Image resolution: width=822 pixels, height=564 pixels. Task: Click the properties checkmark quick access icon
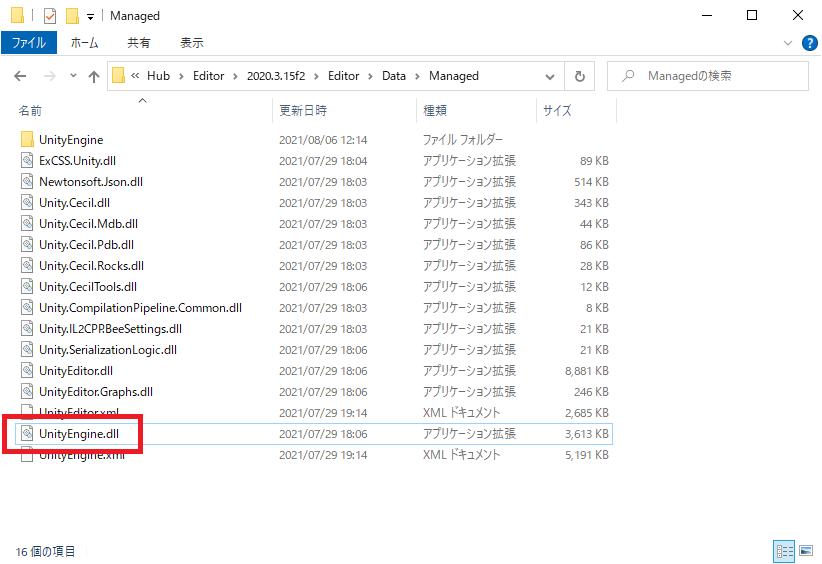(50, 16)
